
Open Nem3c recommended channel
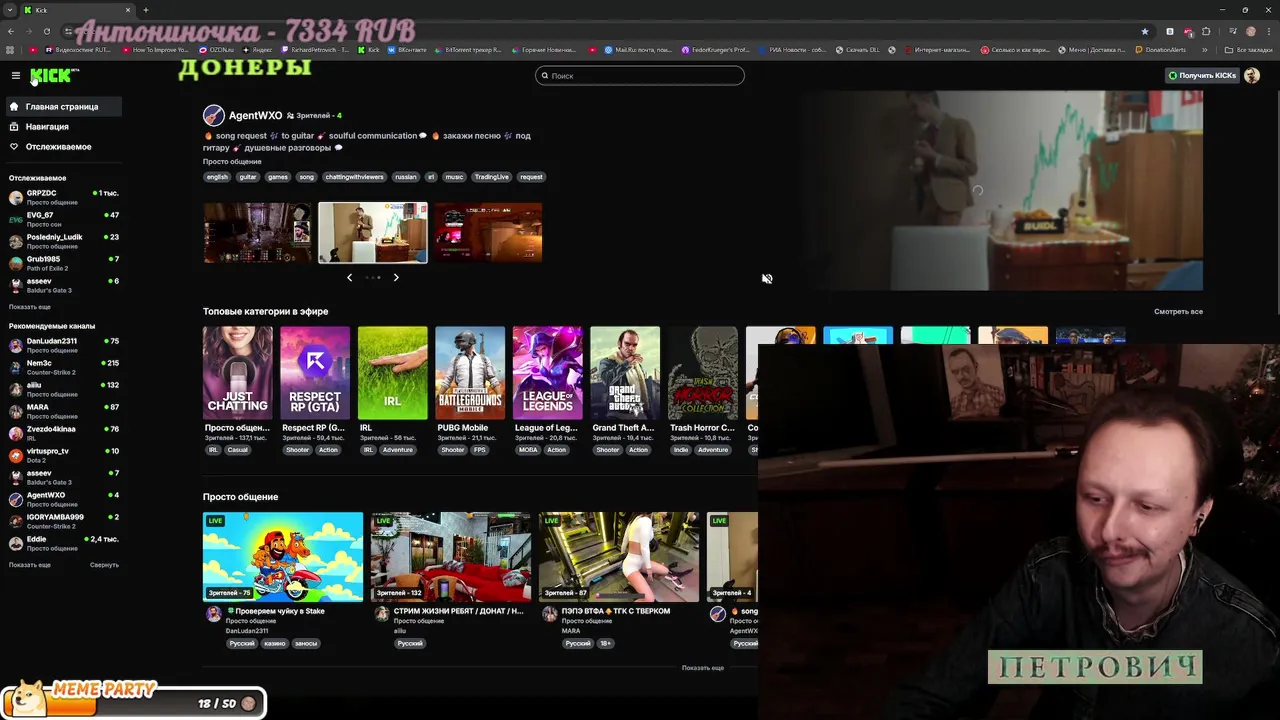click(63, 367)
